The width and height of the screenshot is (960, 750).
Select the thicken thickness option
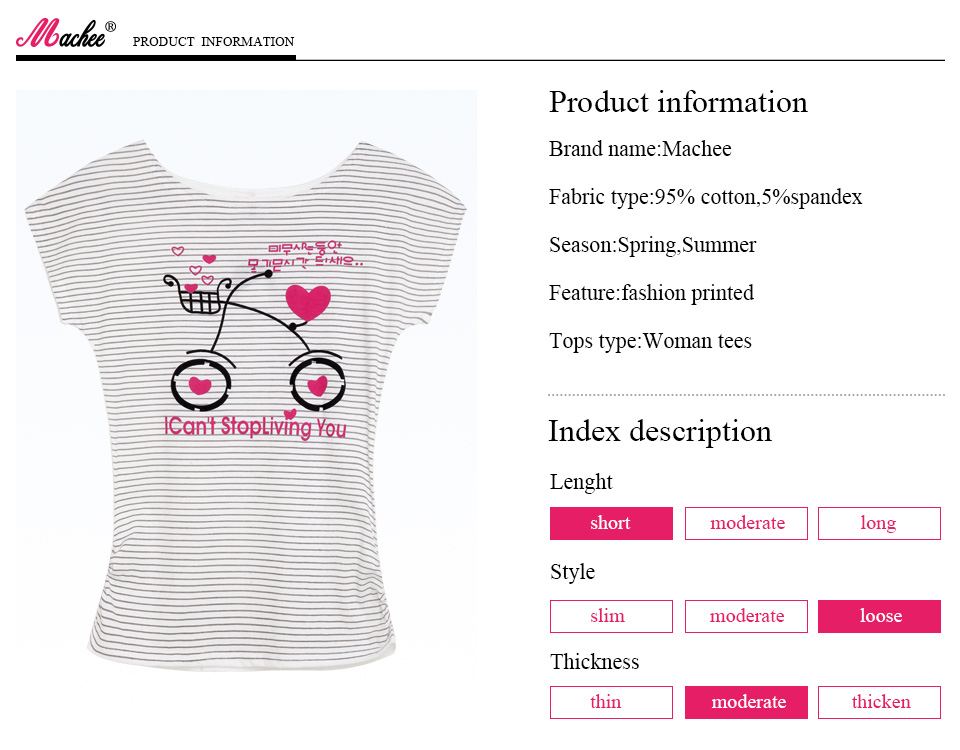click(x=879, y=702)
